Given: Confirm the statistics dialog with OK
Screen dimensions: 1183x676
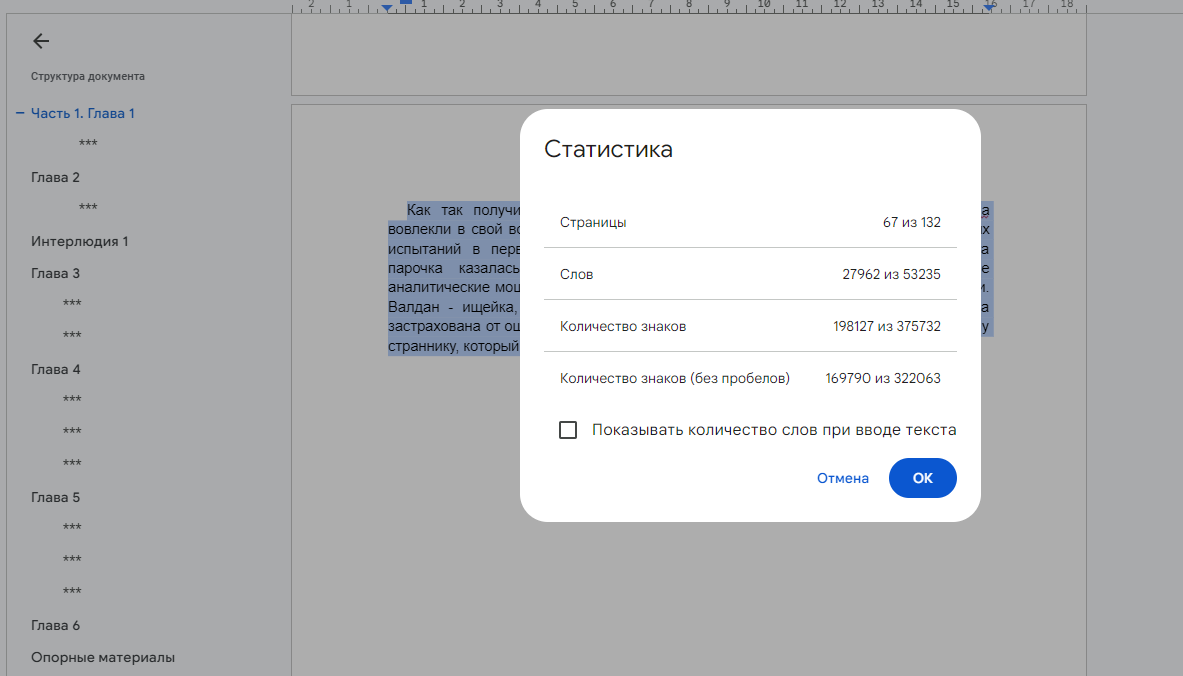Looking at the screenshot, I should (x=922, y=478).
